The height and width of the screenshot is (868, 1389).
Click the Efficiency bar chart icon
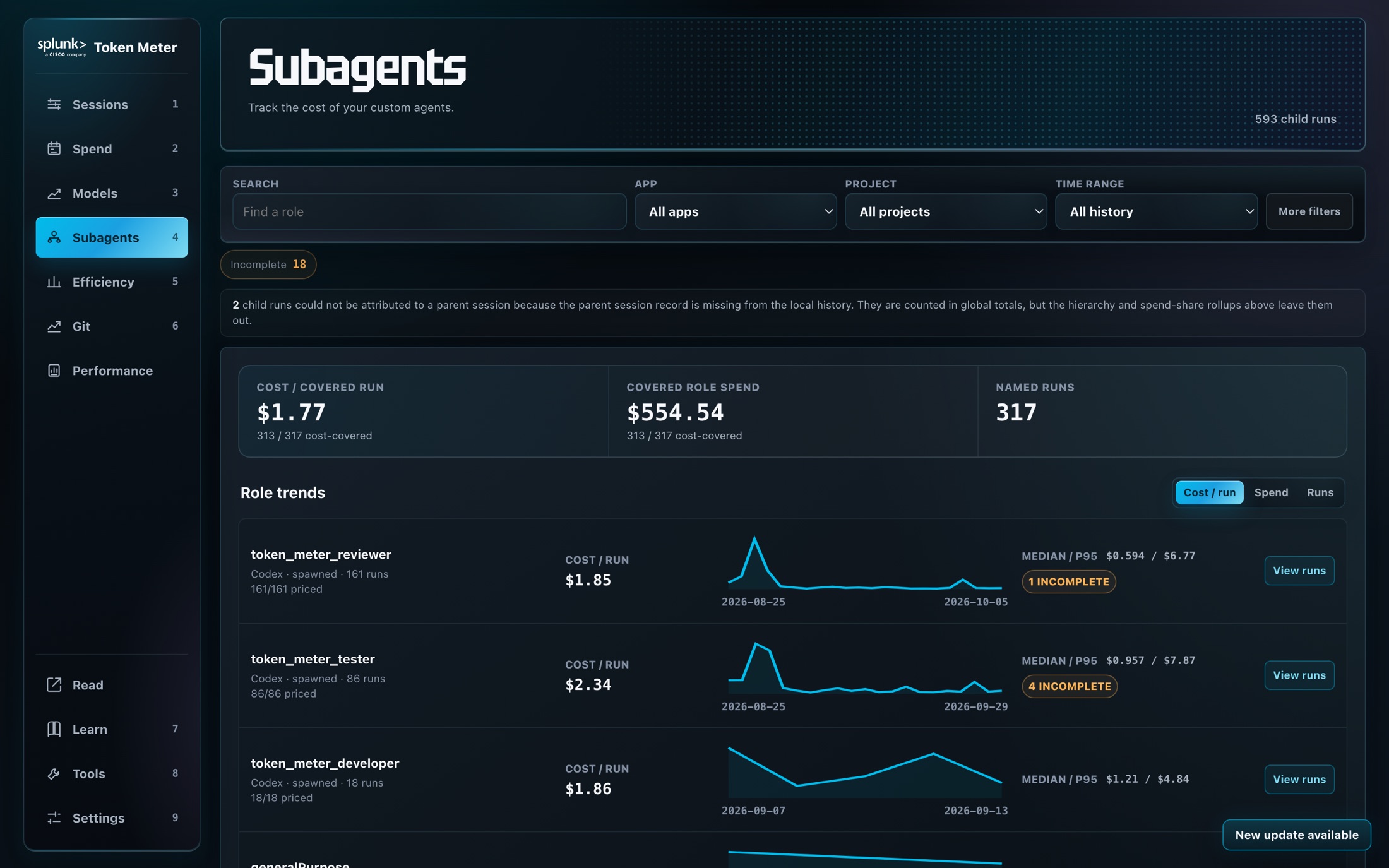[54, 282]
